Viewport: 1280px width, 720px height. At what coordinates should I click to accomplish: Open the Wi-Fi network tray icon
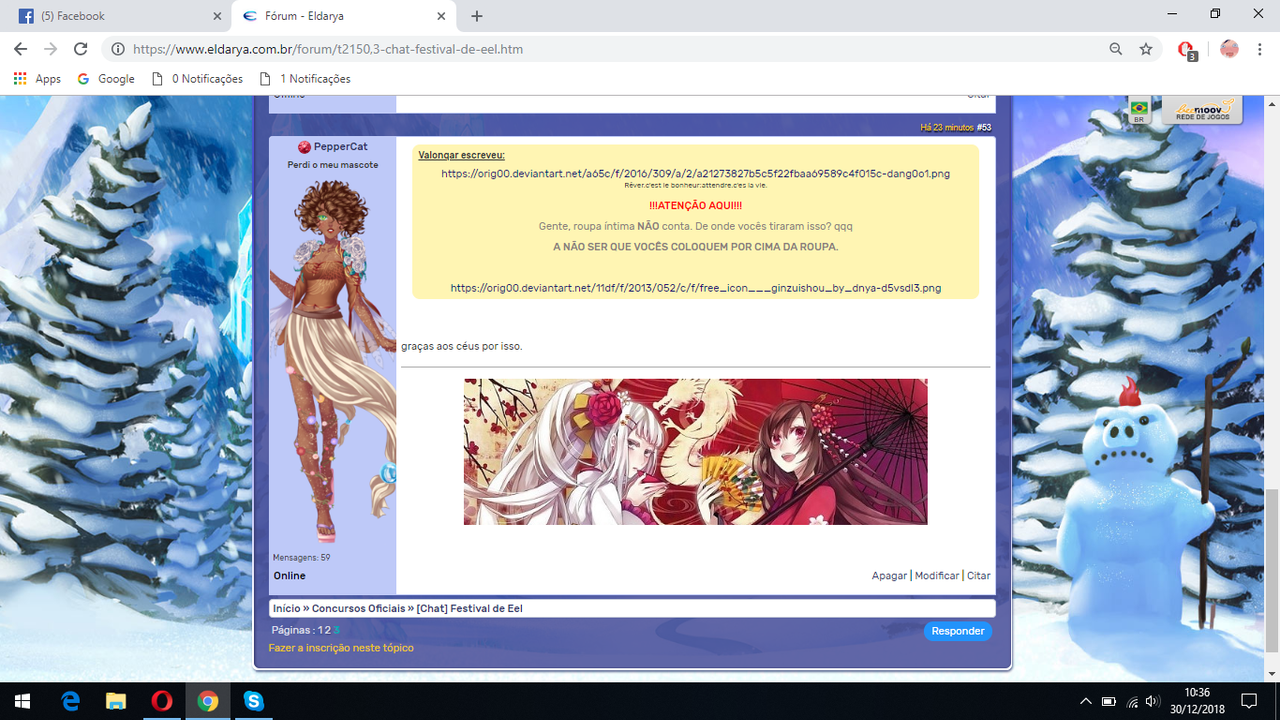pyautogui.click(x=1132, y=701)
